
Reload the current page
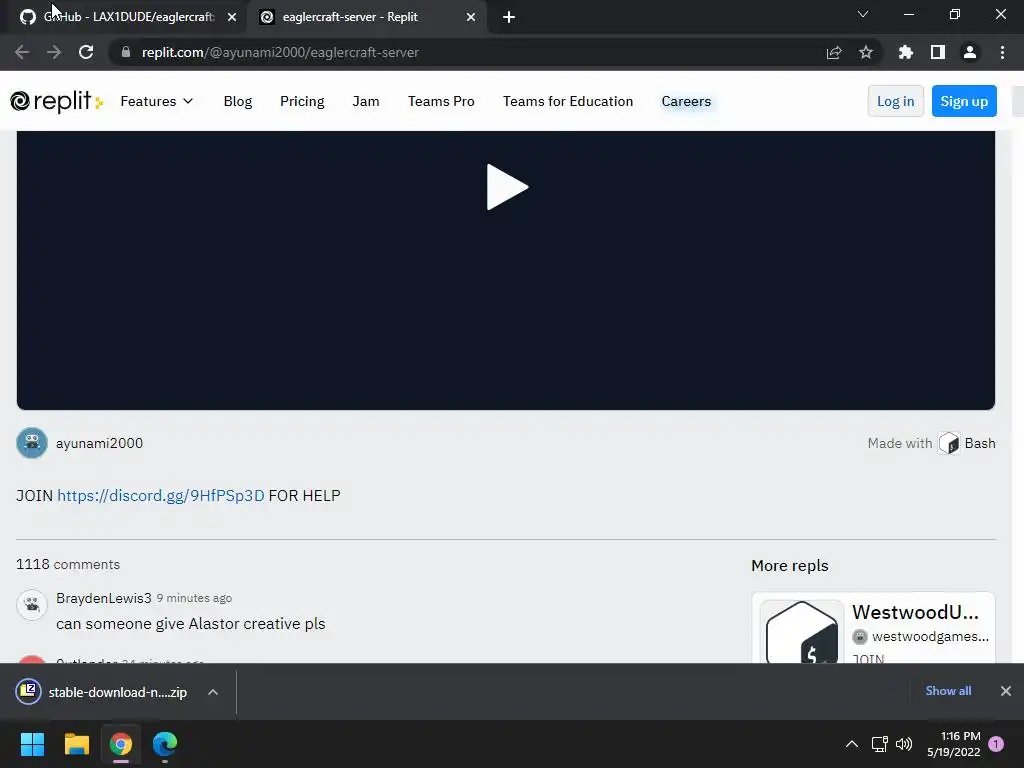click(x=86, y=52)
